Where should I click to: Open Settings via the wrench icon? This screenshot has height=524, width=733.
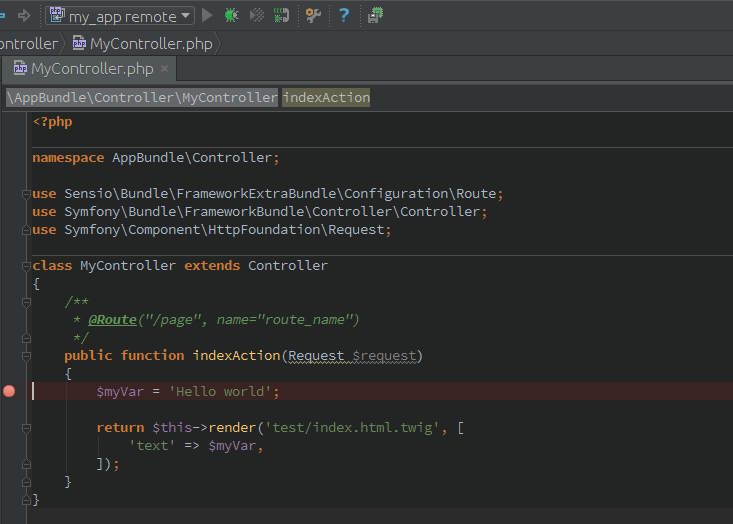(313, 15)
